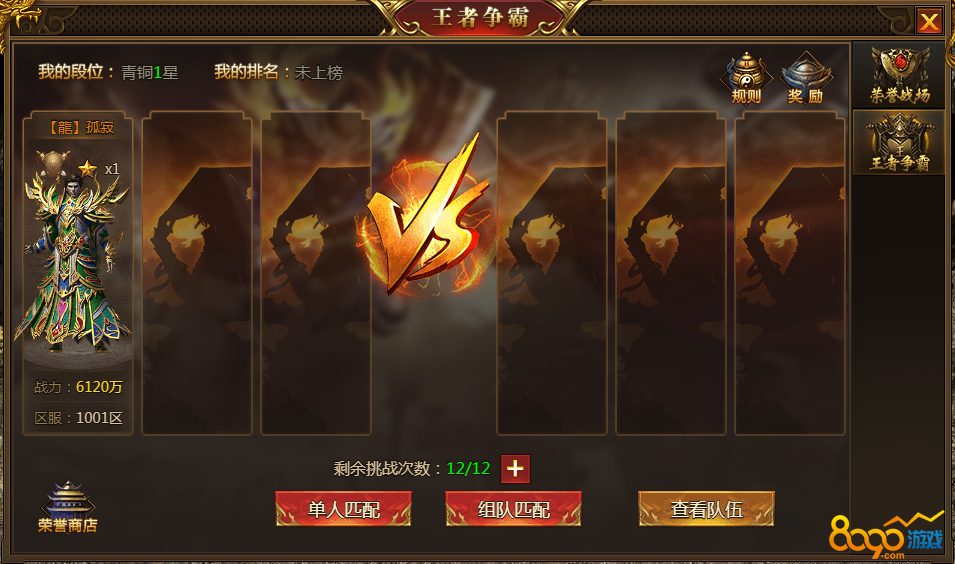Add challenge attempts with the plus button
Viewport: 955px width, 564px height.
515,468
